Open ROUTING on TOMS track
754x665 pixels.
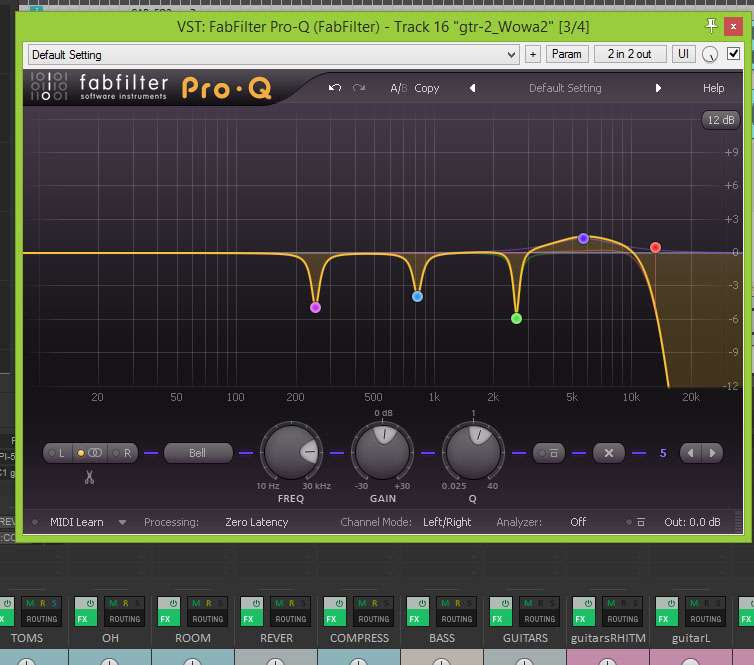pyautogui.click(x=41, y=619)
